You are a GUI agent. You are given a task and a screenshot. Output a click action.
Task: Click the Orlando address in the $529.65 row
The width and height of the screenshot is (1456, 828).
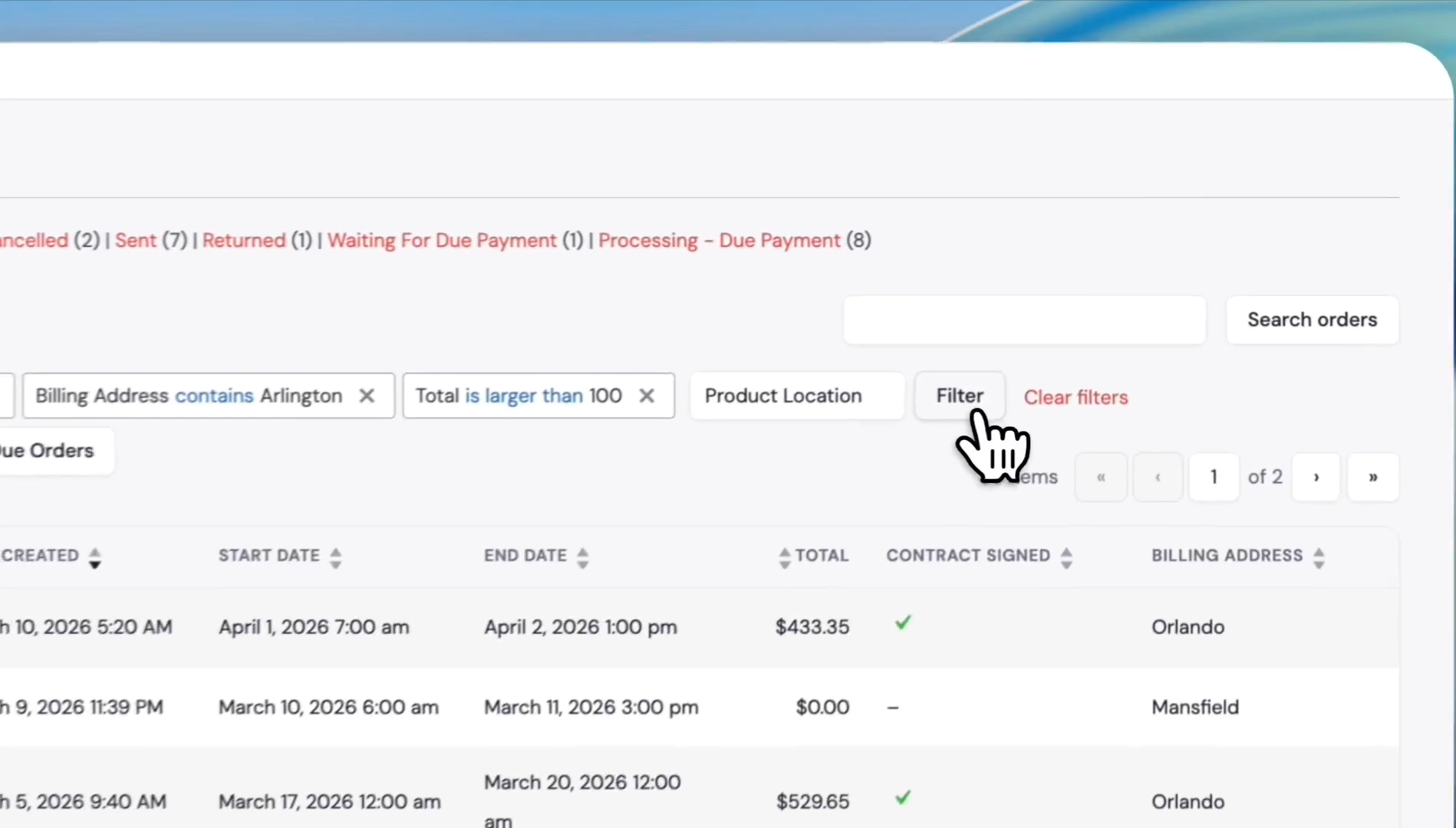click(1188, 802)
